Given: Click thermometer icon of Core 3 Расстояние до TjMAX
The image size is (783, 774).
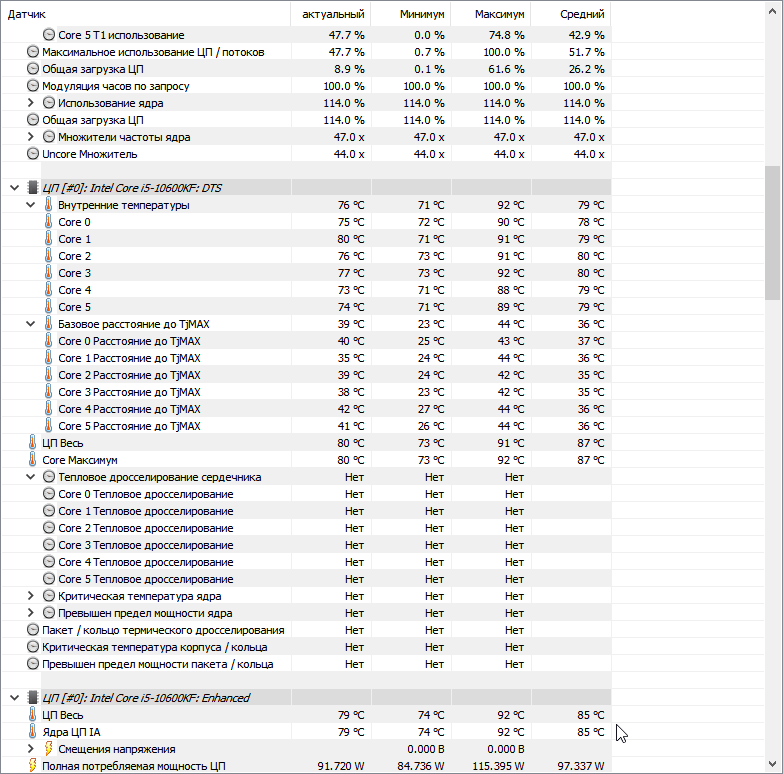Looking at the screenshot, I should [48, 391].
